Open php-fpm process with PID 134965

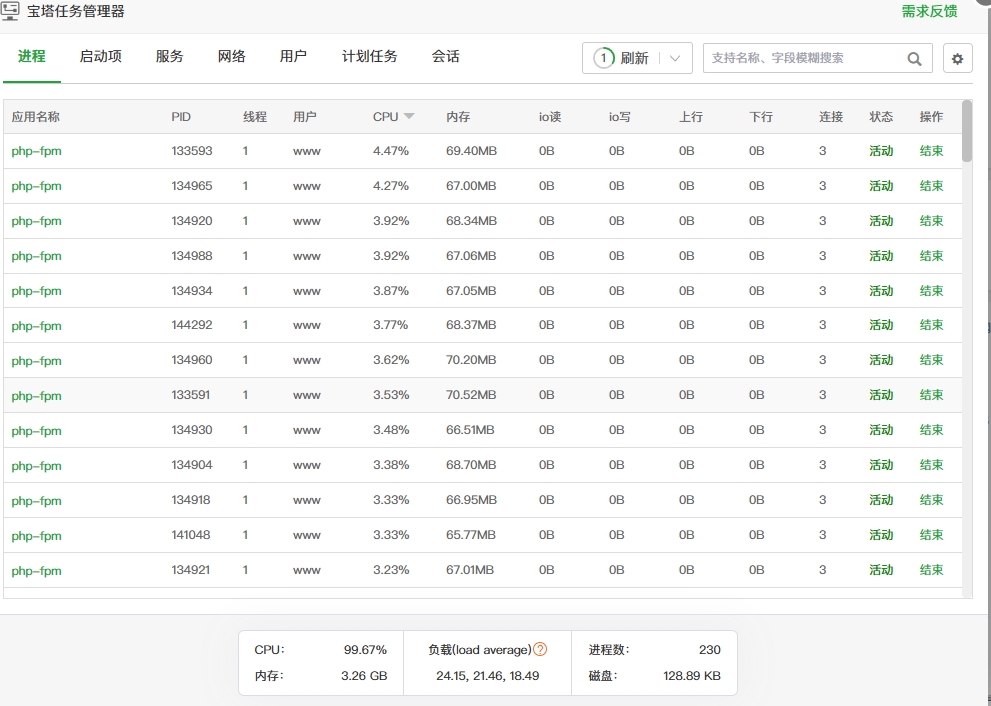pyautogui.click(x=37, y=186)
